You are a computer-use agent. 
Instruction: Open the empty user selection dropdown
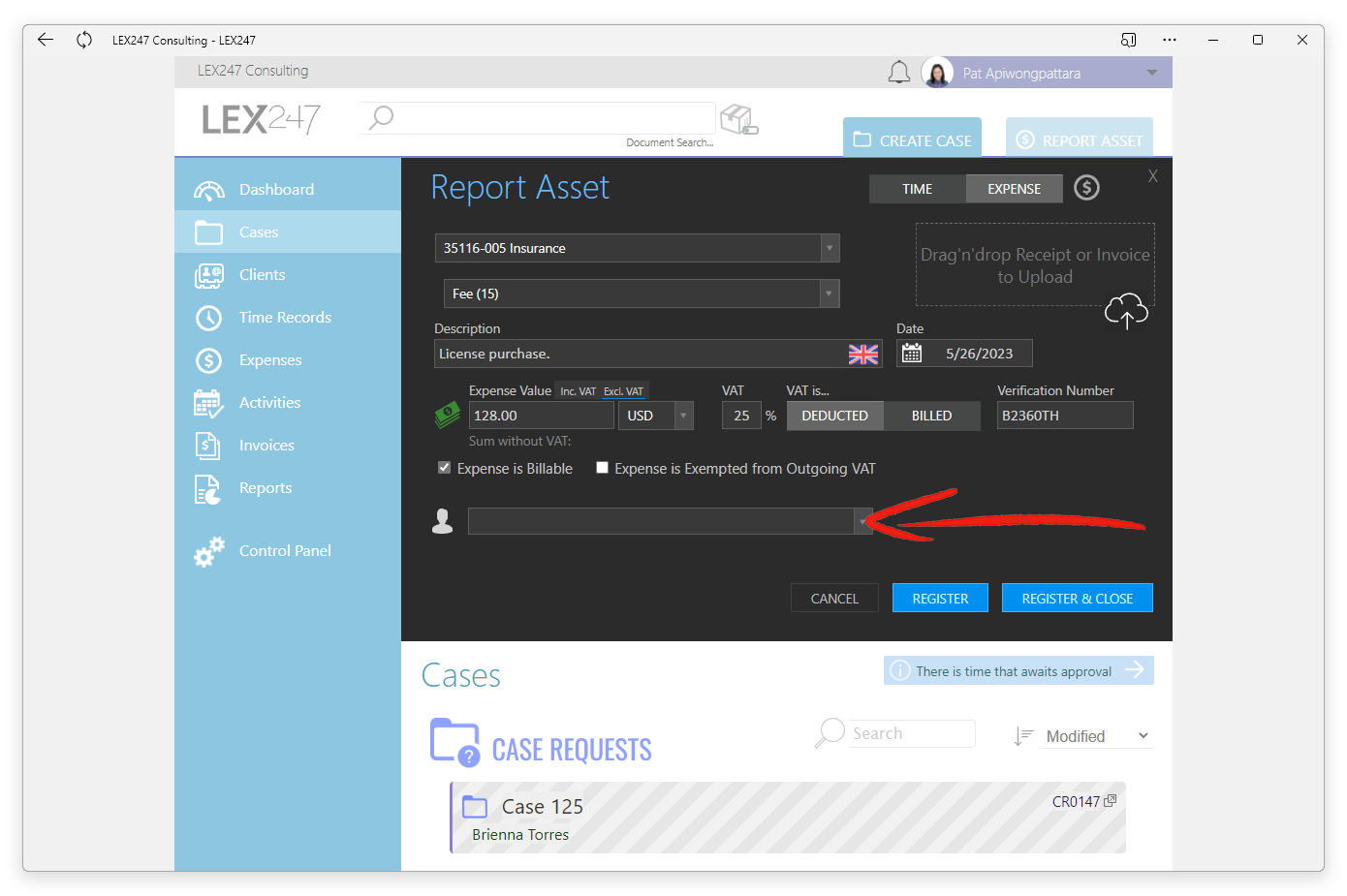click(x=861, y=521)
